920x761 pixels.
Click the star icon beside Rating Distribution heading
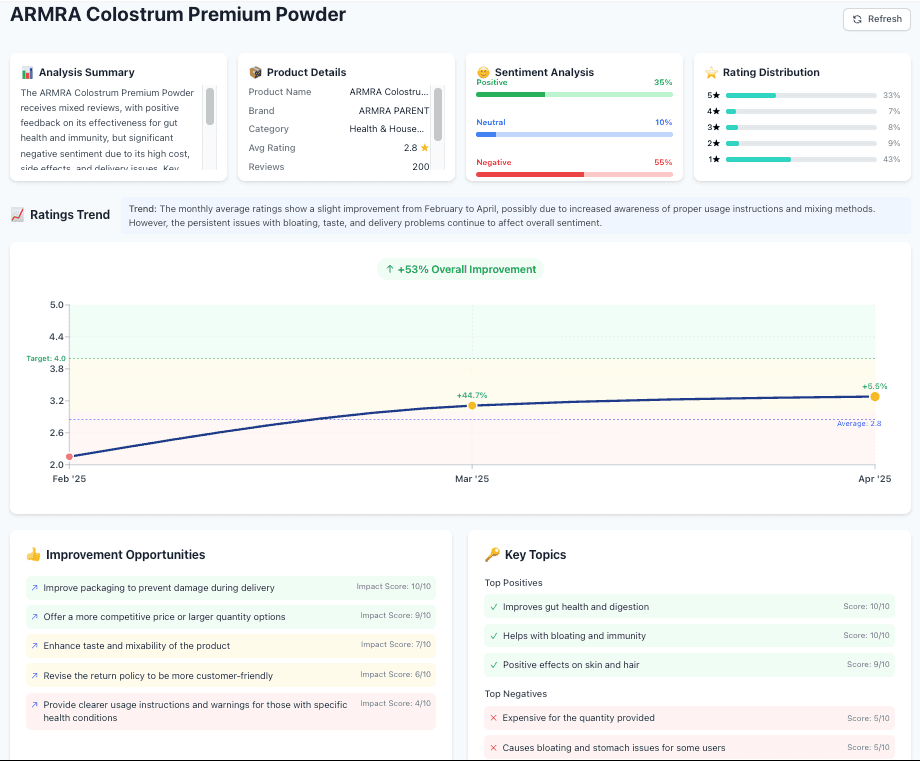point(711,72)
